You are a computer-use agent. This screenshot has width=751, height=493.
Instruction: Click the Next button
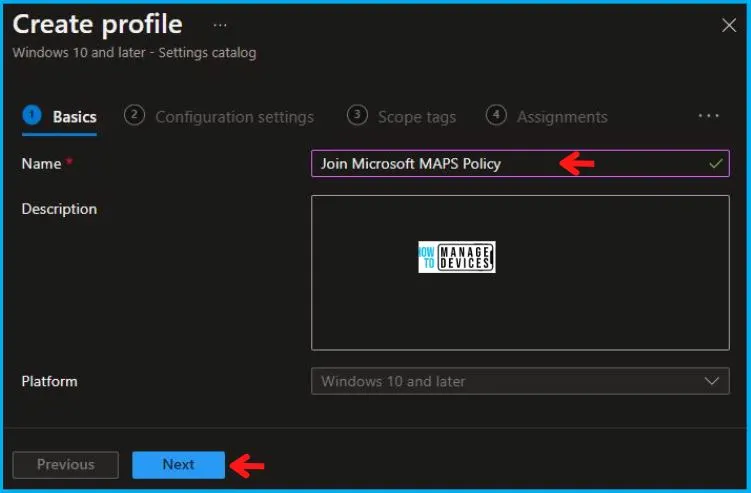click(178, 465)
